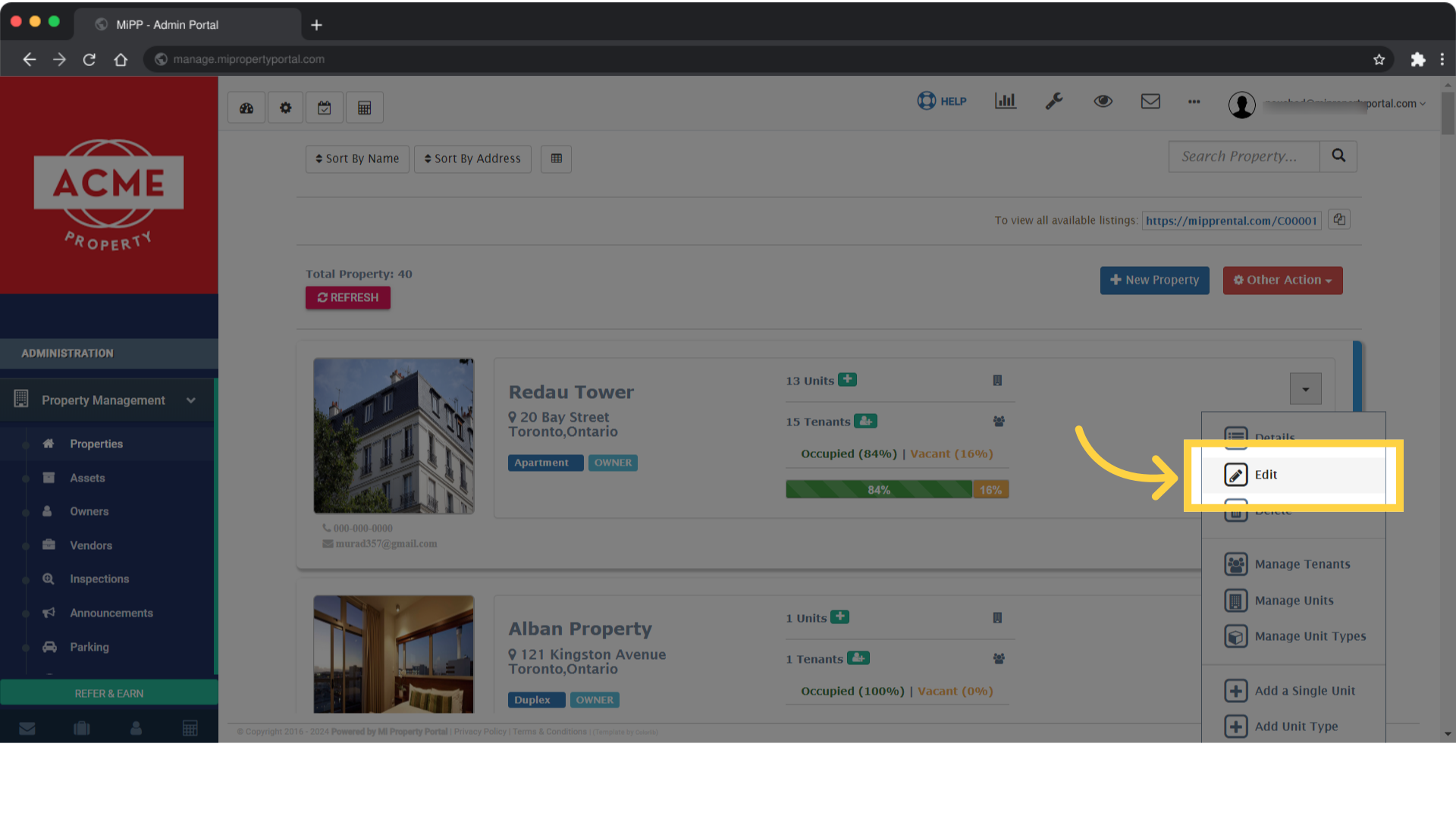Open the calculator toolbar icon

point(365,108)
